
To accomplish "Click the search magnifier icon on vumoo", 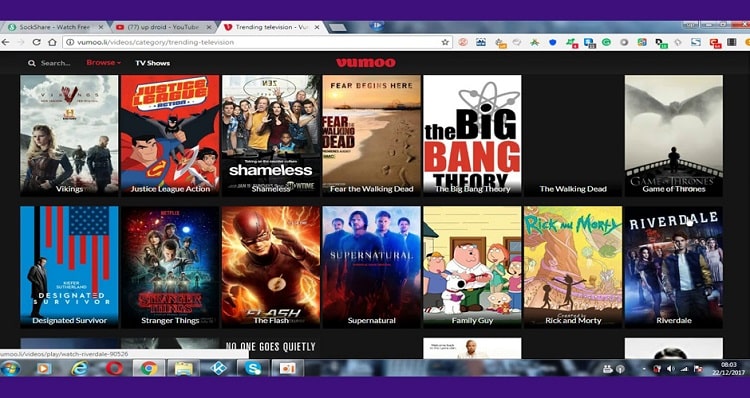I will click(x=32, y=63).
